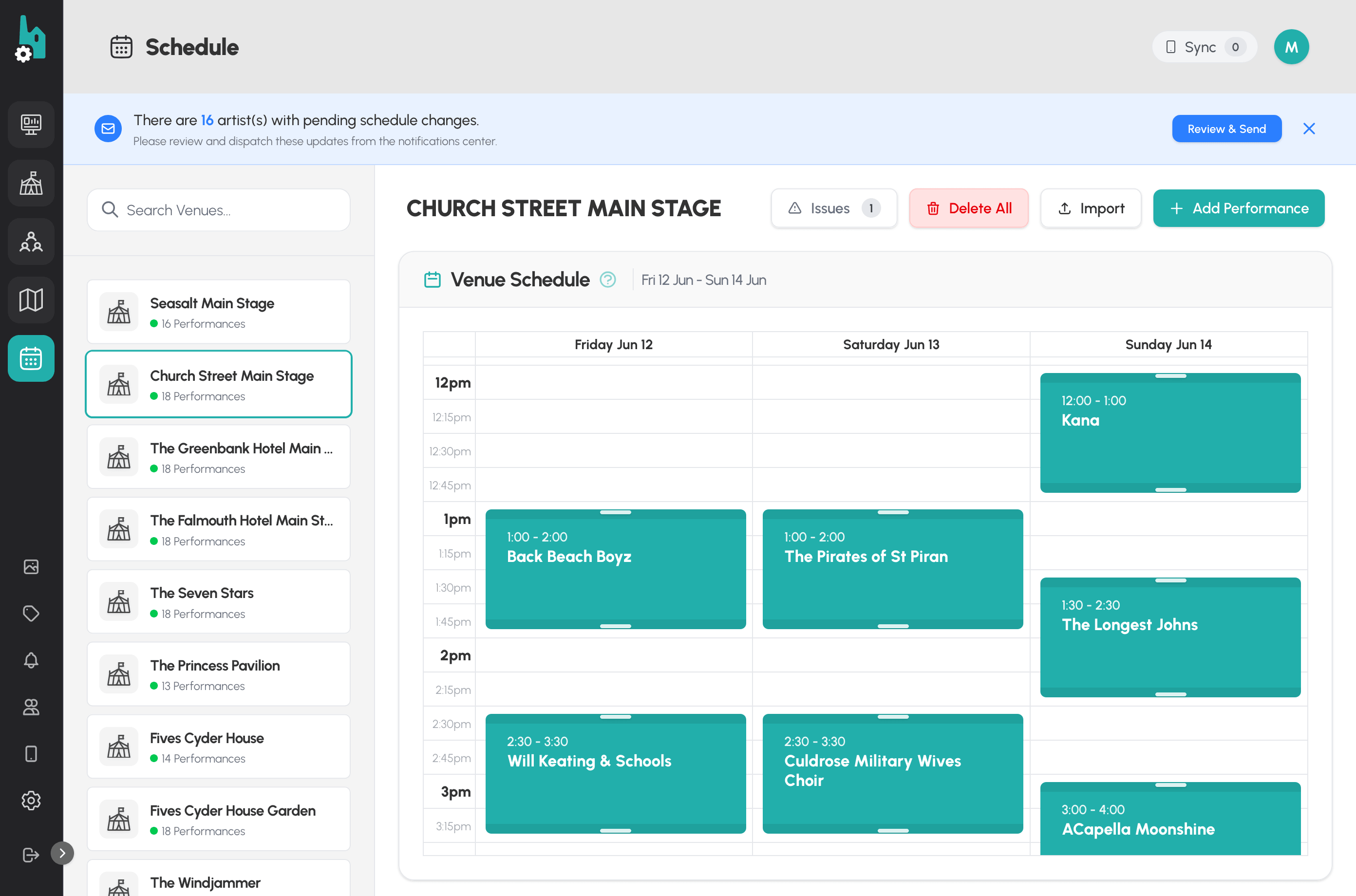Open The Longest Johns performance
Image resolution: width=1356 pixels, height=896 pixels.
pos(1170,638)
